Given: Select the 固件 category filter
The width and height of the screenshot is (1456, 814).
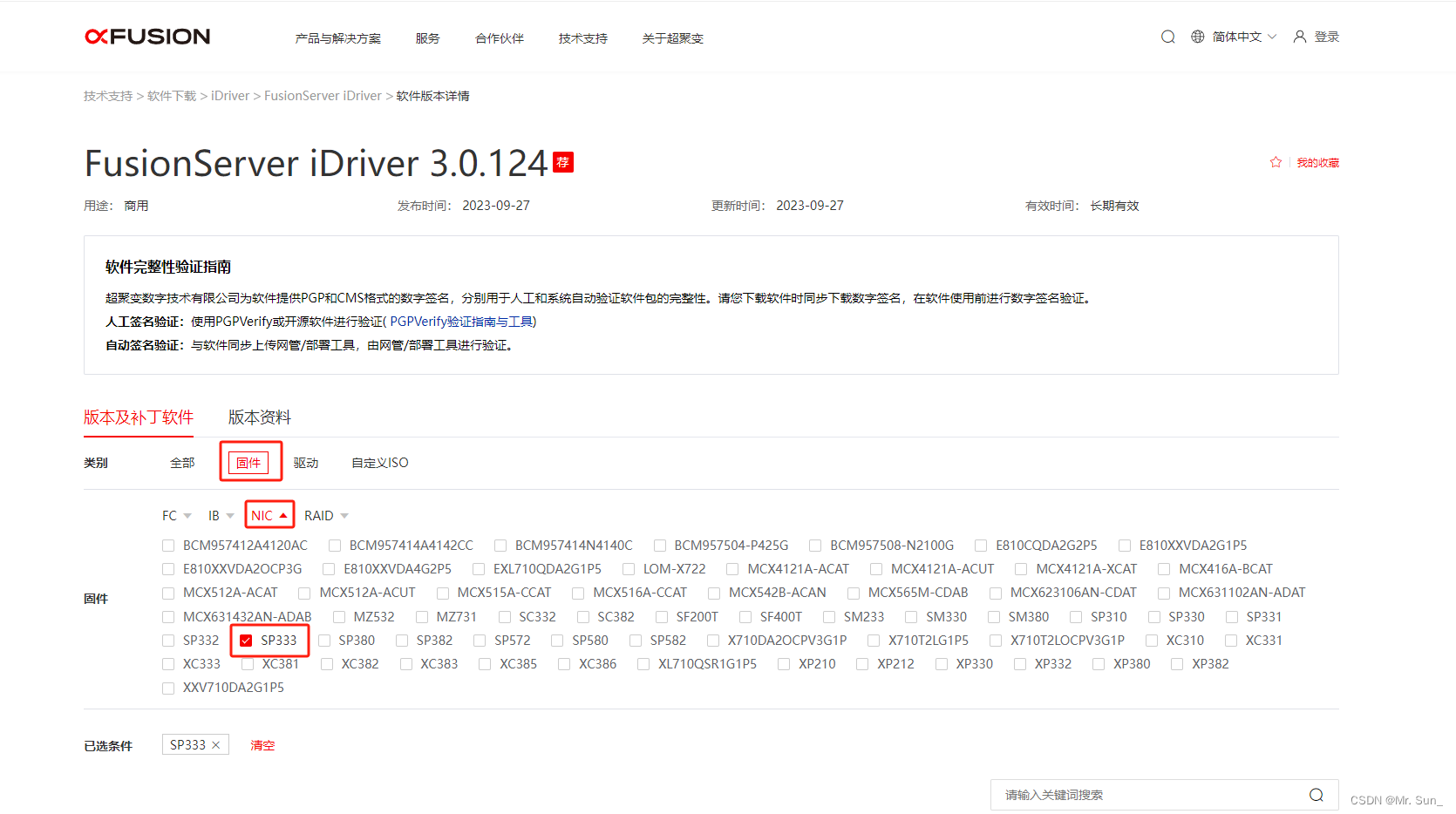Looking at the screenshot, I should coord(248,463).
